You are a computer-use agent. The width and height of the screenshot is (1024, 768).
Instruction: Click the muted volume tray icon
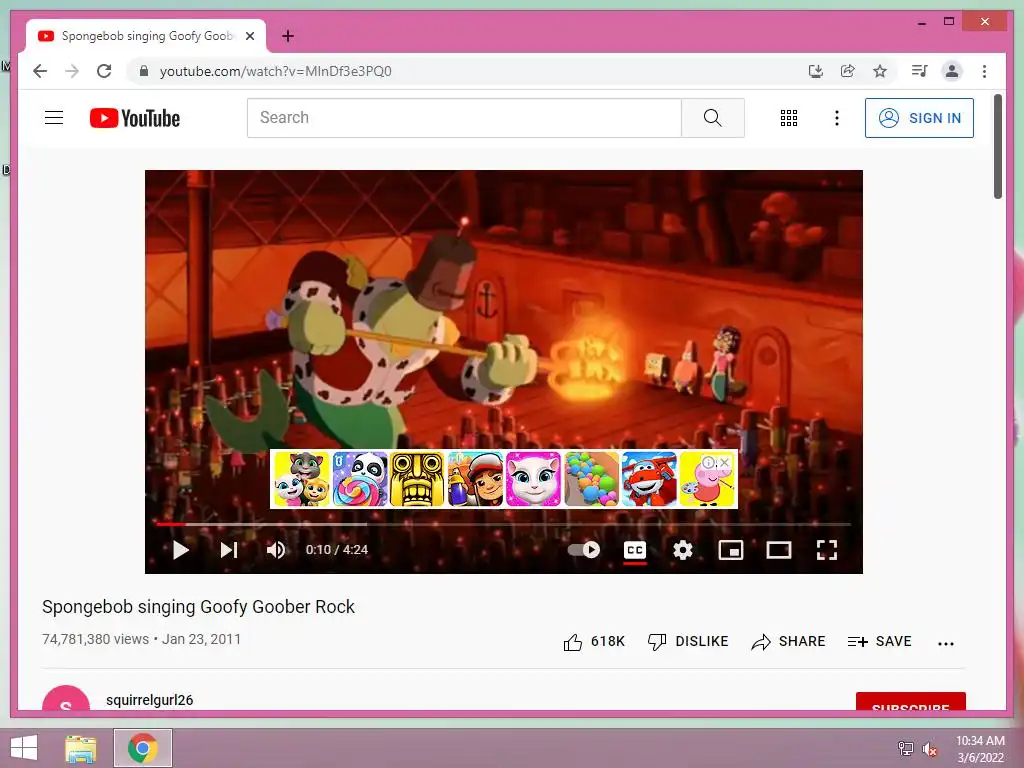[x=930, y=749]
